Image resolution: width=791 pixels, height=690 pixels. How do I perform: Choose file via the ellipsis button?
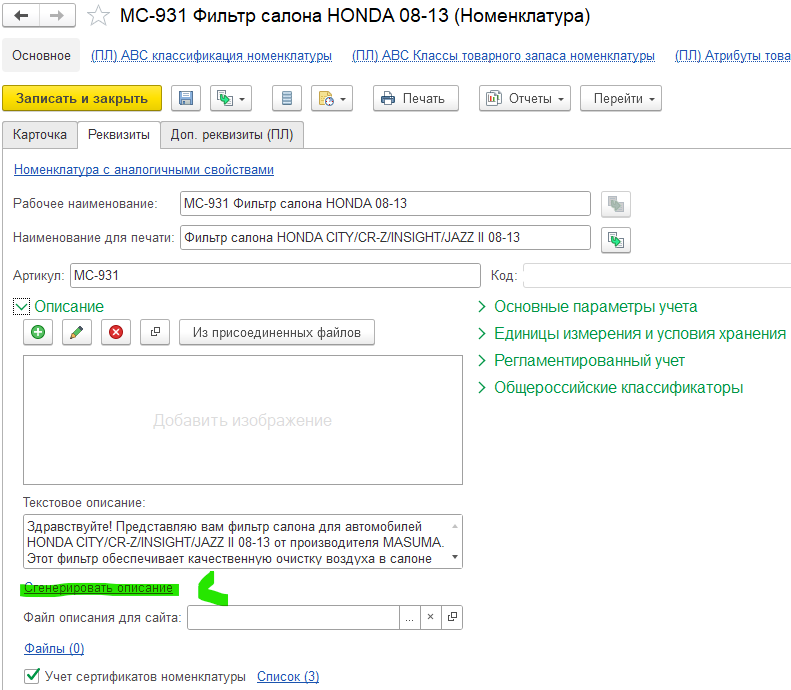[410, 617]
